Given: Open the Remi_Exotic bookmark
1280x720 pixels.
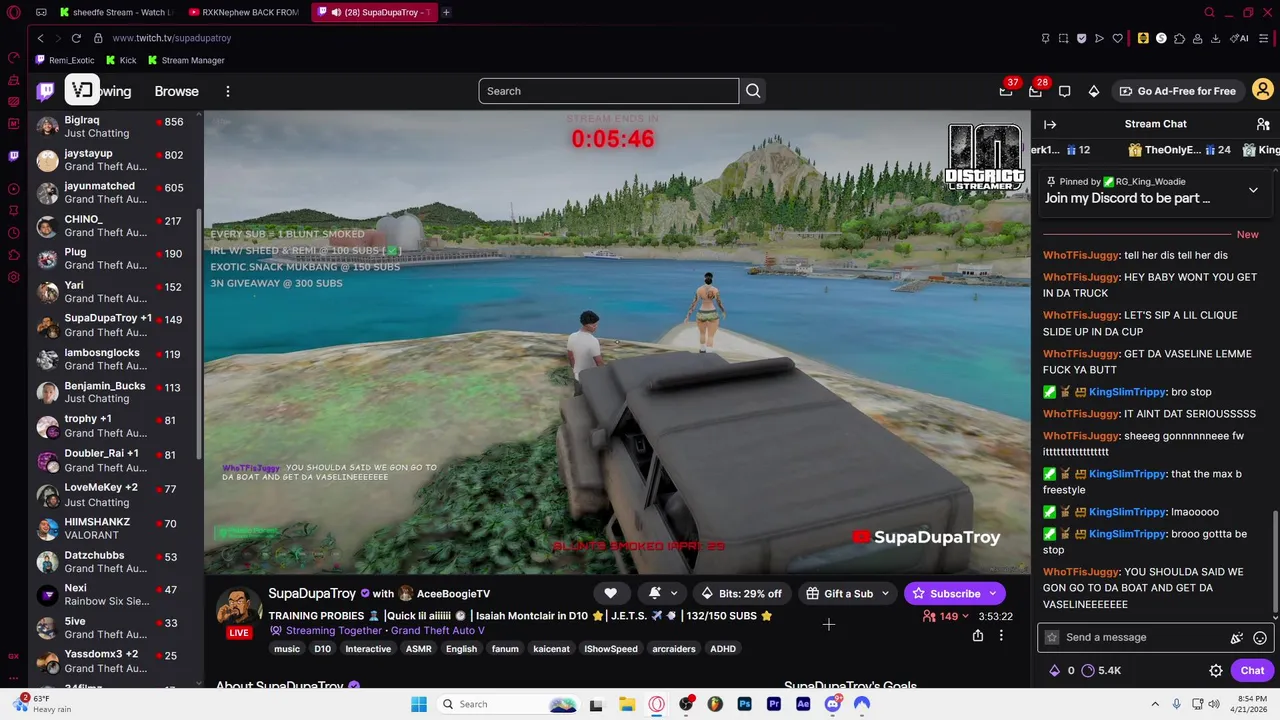Looking at the screenshot, I should [65, 60].
